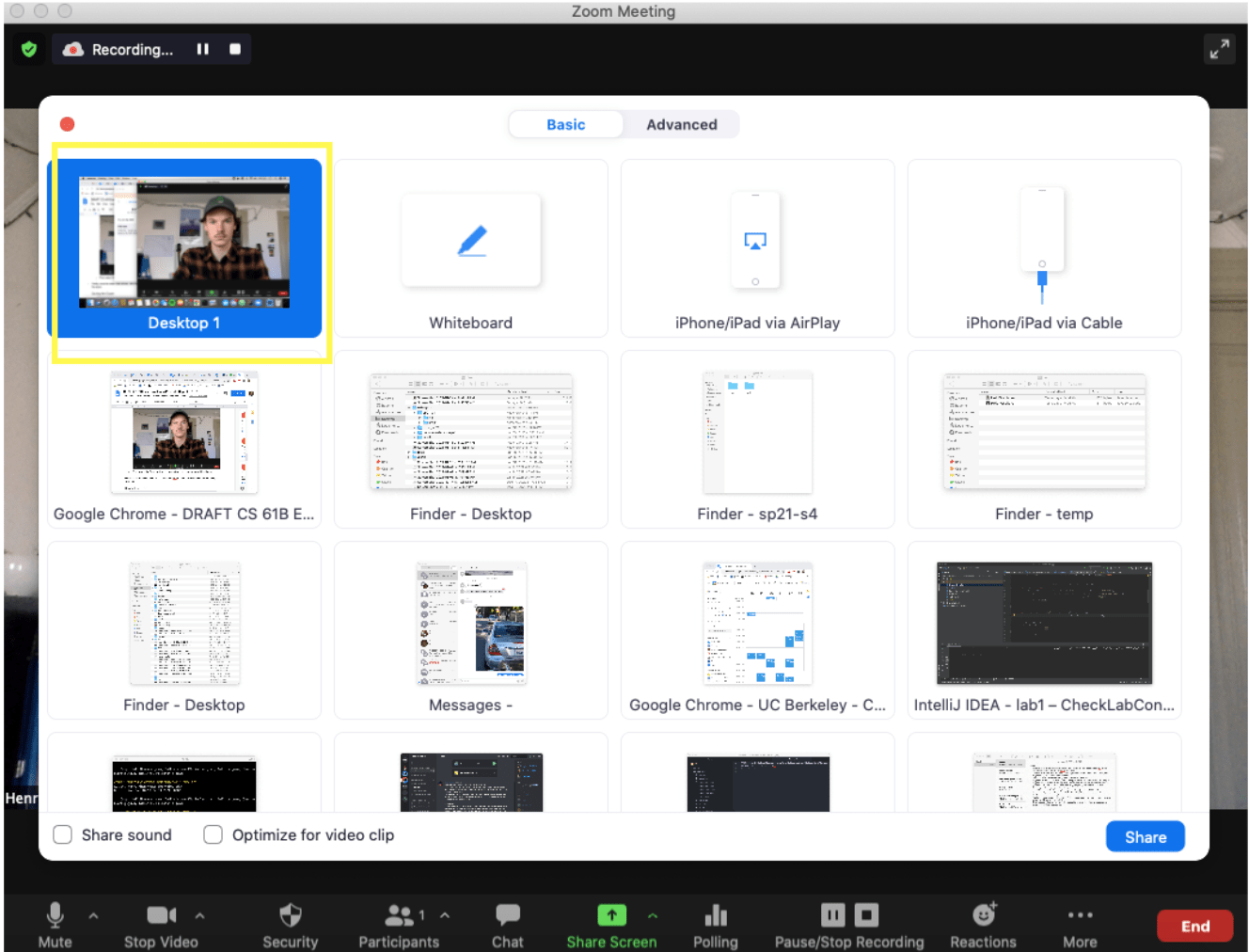Viewport: 1249px width, 952px height.
Task: End the meeting
Action: pos(1194,926)
